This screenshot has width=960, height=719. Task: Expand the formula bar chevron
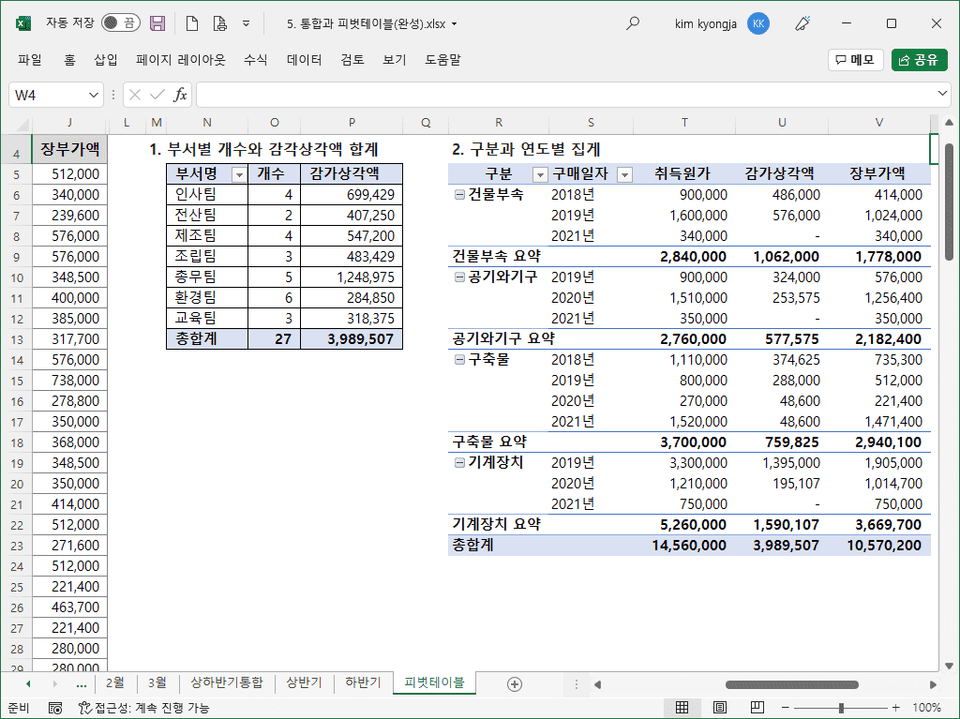(942, 94)
